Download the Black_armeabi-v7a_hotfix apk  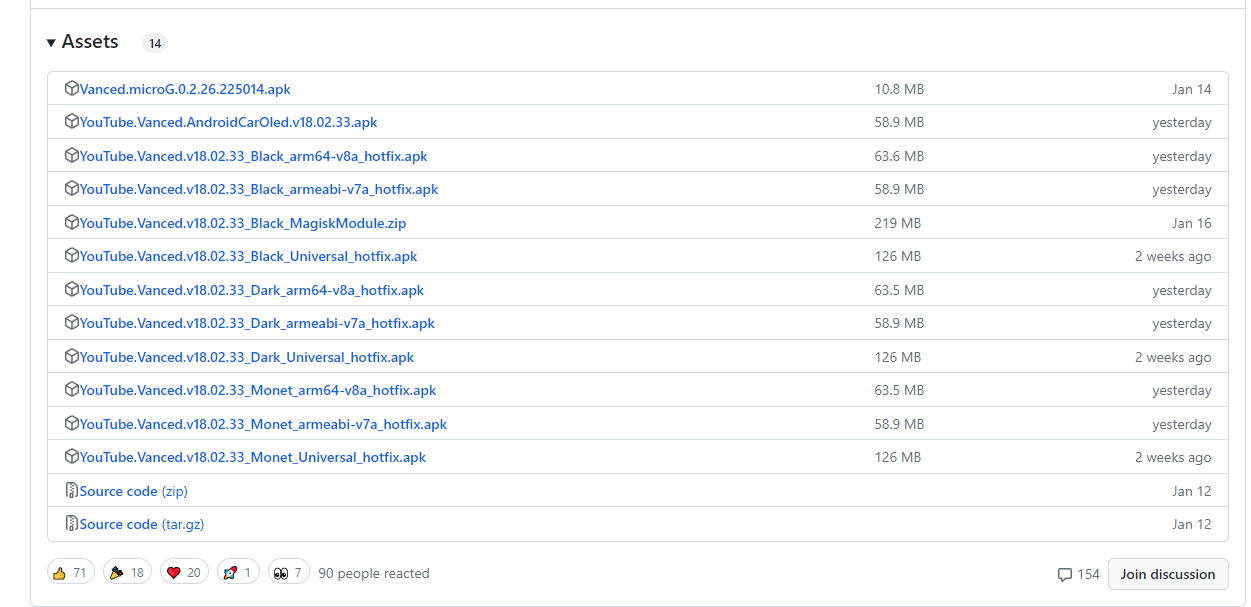coord(259,189)
